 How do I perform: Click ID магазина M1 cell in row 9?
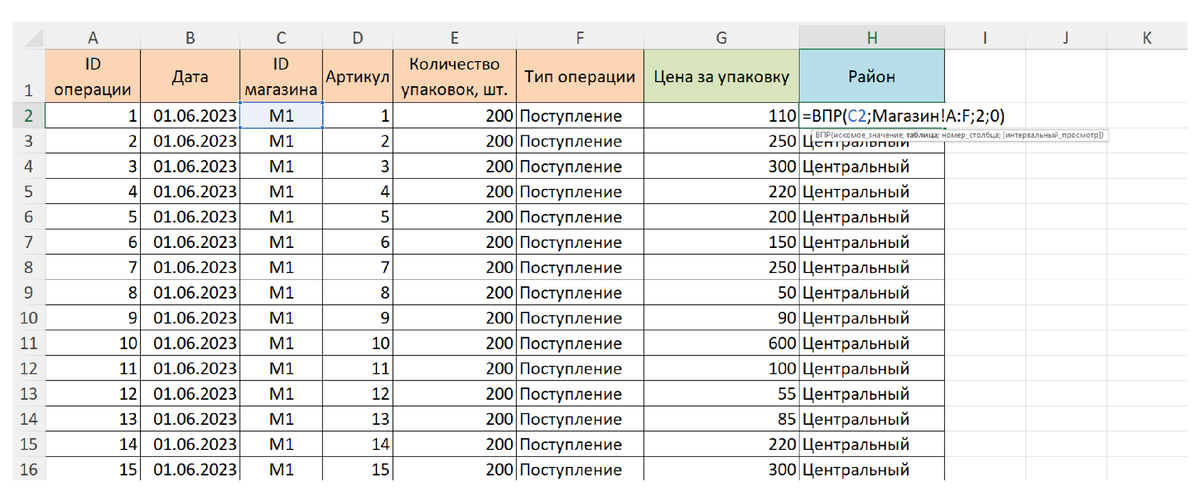(281, 293)
